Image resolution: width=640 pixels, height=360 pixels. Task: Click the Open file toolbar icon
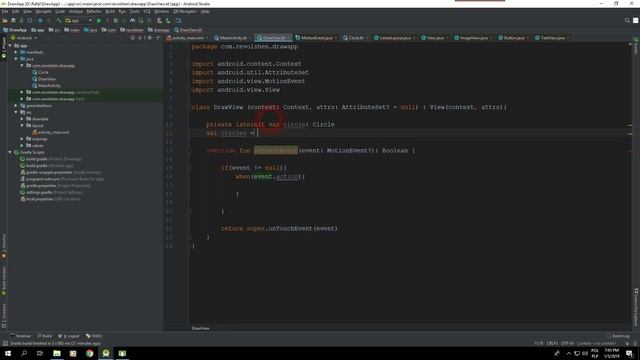coord(5,20)
